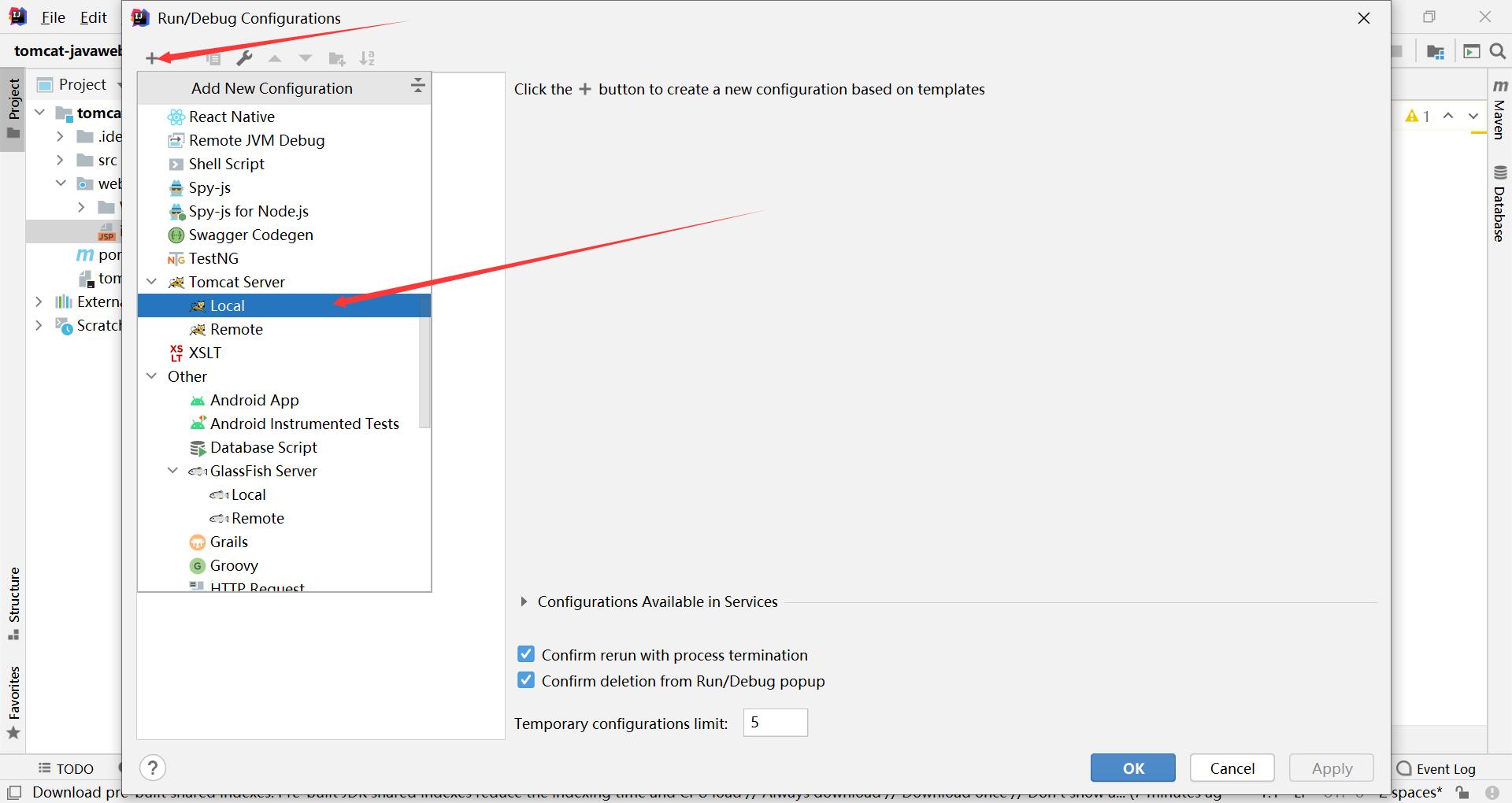Select Local under GlassFish Server

point(284,494)
